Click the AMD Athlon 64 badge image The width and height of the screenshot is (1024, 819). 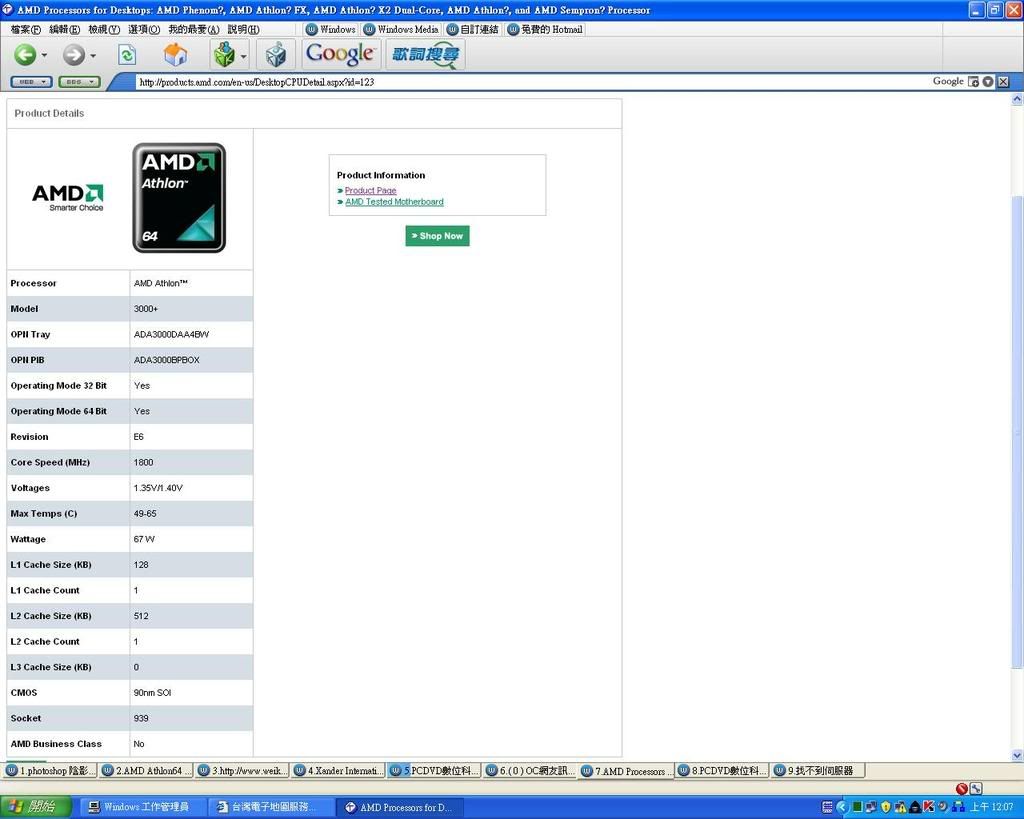coord(179,198)
